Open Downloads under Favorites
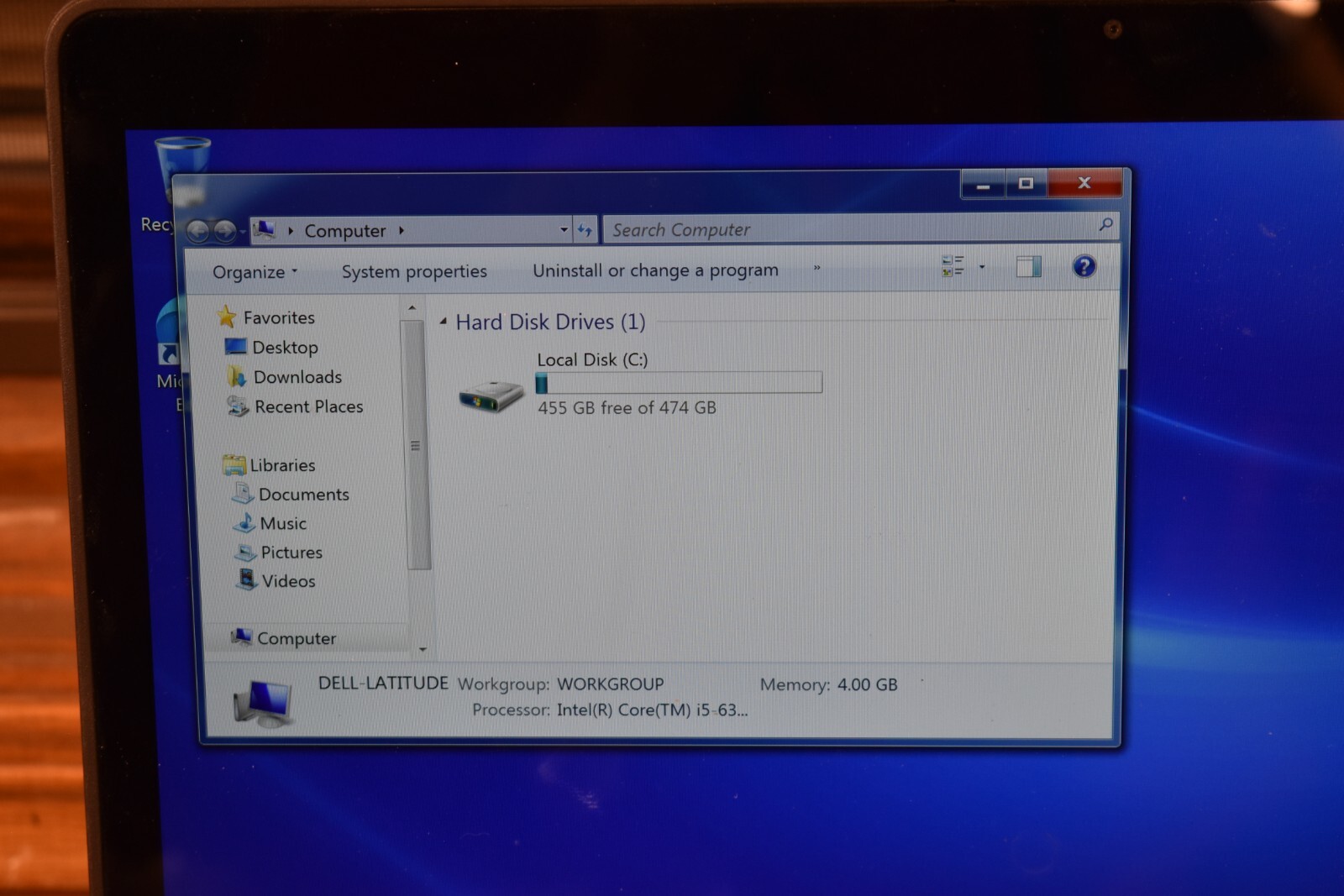 pyautogui.click(x=297, y=377)
